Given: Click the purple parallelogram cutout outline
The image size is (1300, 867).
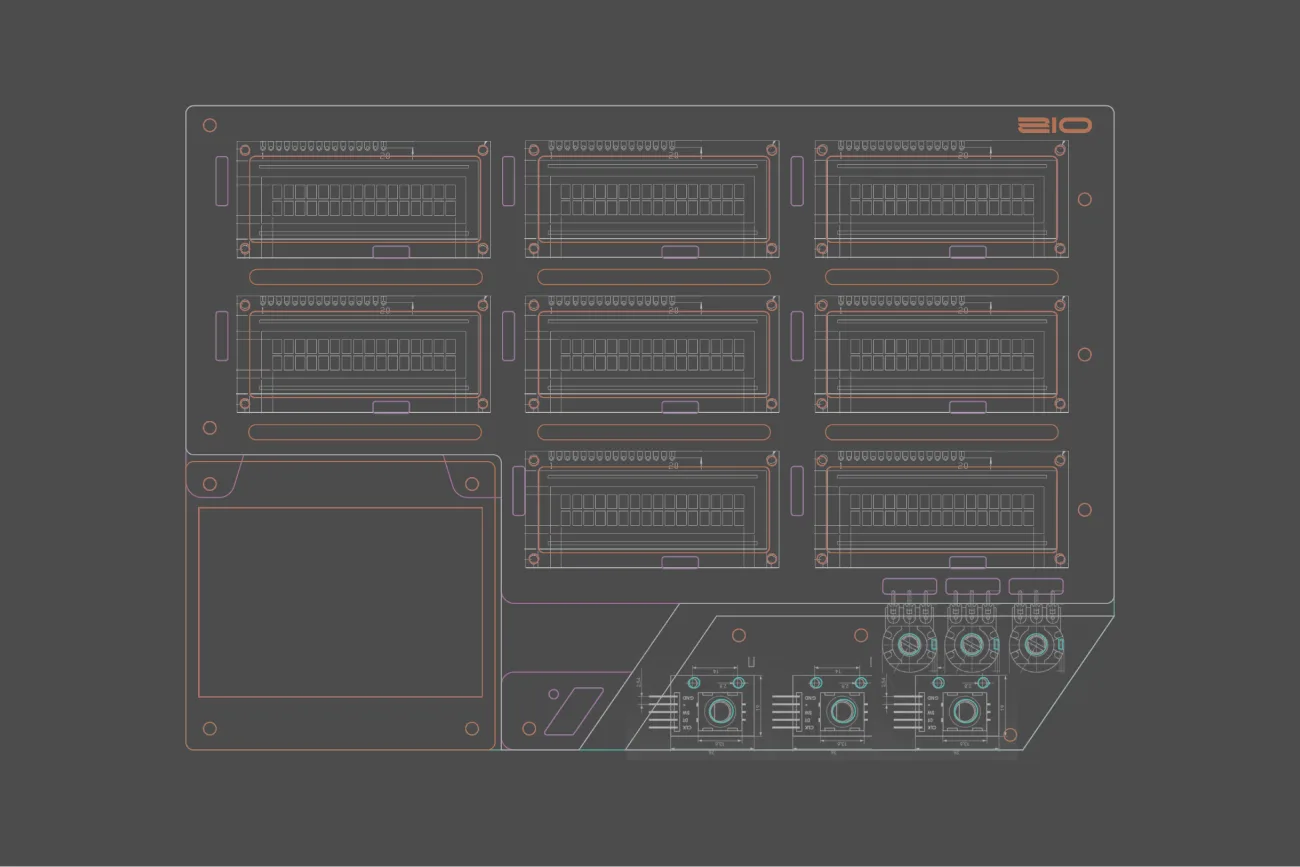Looking at the screenshot, I should (574, 712).
